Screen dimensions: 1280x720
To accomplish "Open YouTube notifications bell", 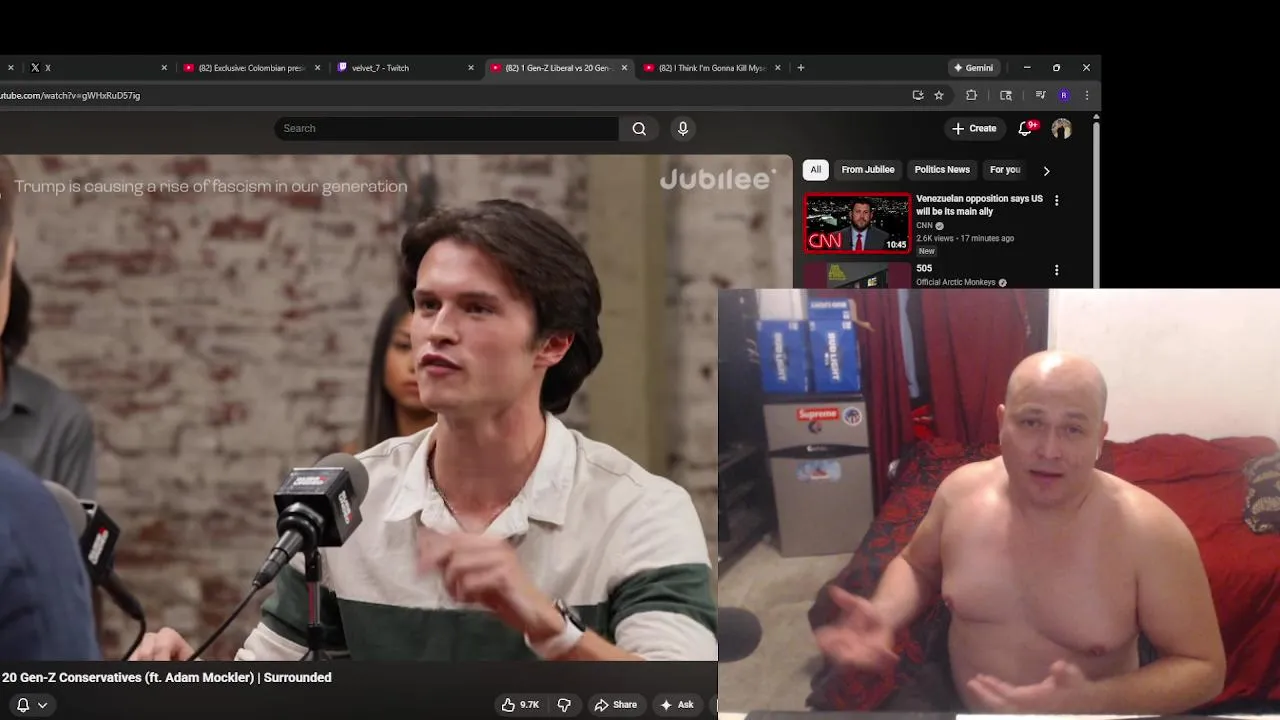I will coord(1025,128).
